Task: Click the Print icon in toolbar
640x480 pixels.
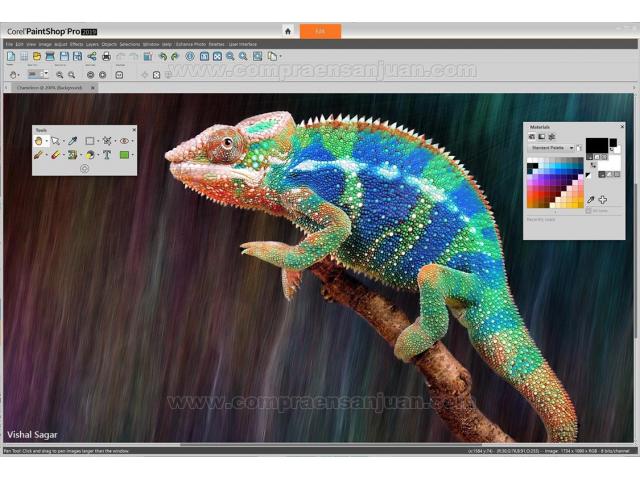Action: [106, 56]
